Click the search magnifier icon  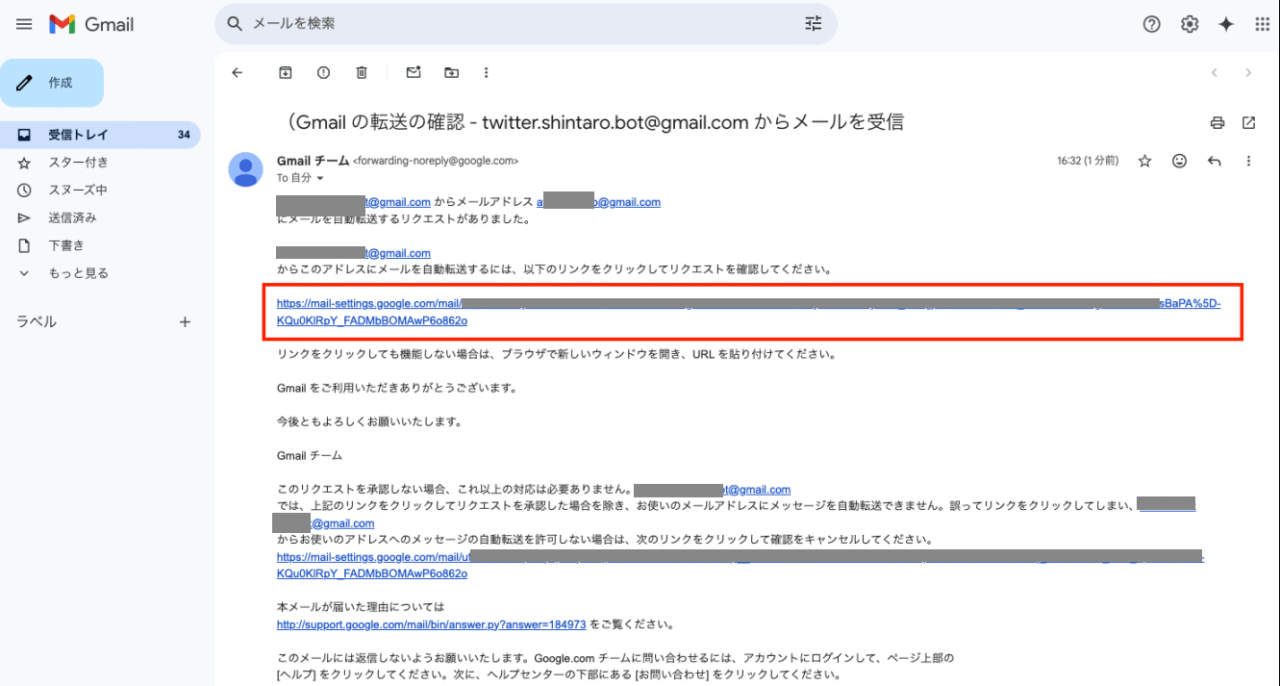(x=235, y=24)
